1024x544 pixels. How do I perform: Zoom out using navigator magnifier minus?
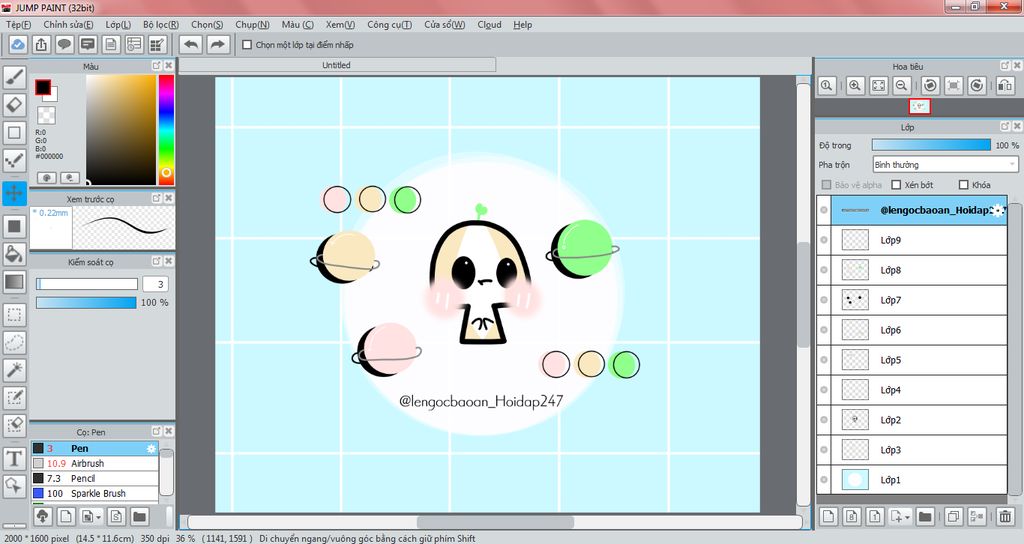pyautogui.click(x=902, y=86)
